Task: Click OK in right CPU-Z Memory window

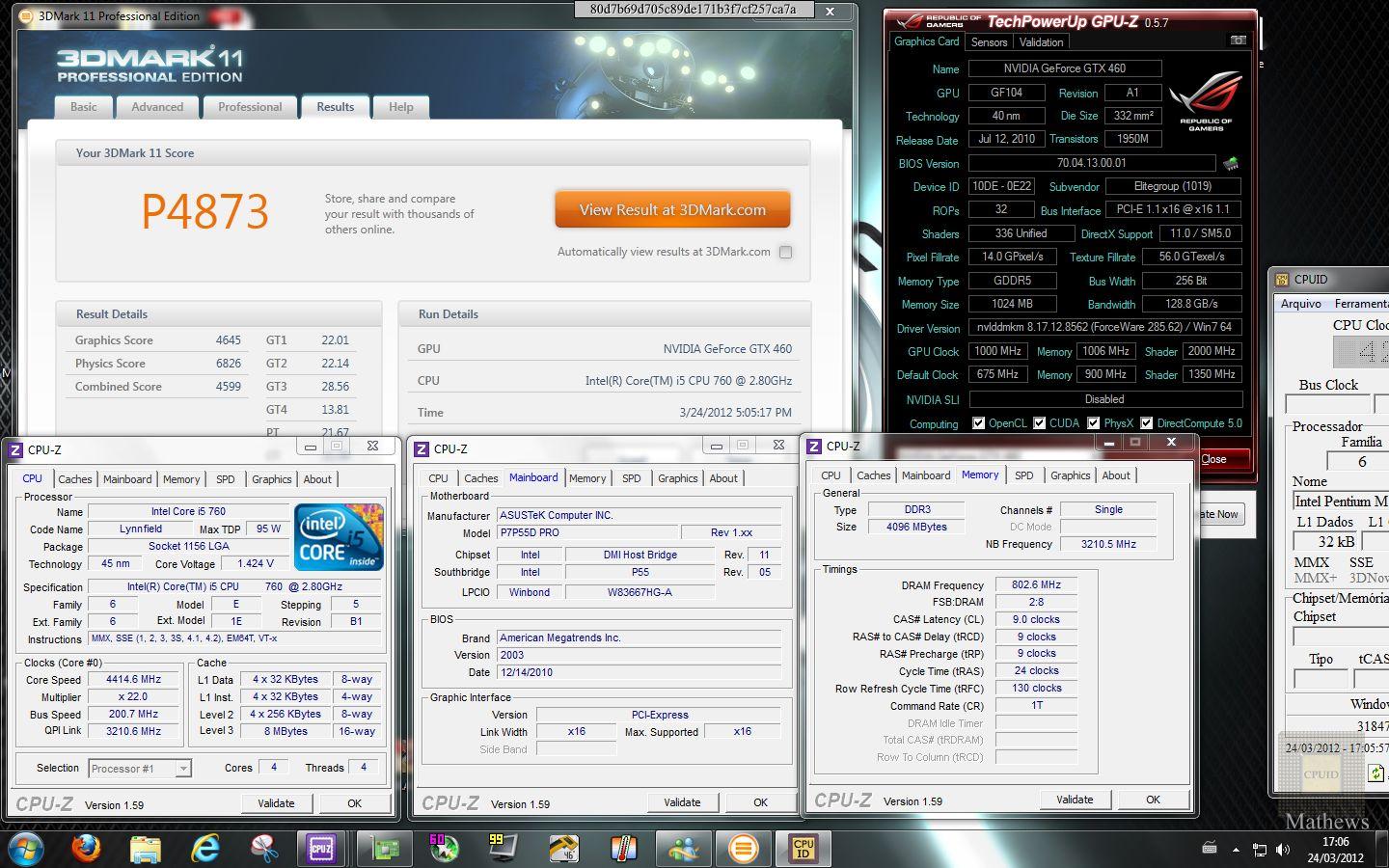Action: point(1153,800)
